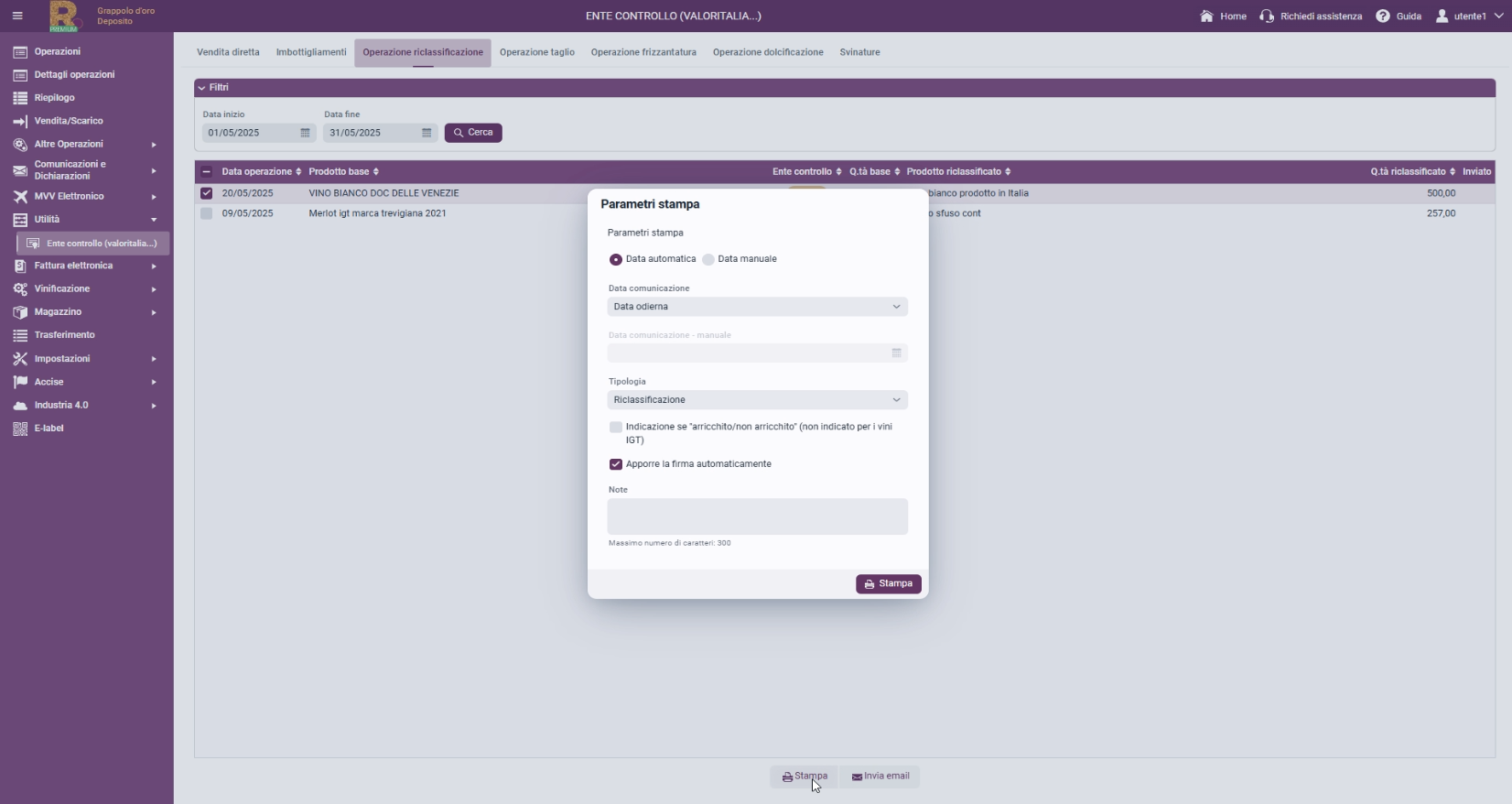The height and width of the screenshot is (804, 1512).
Task: Uncheck Apporre la firma automaticamente
Action: tap(616, 464)
